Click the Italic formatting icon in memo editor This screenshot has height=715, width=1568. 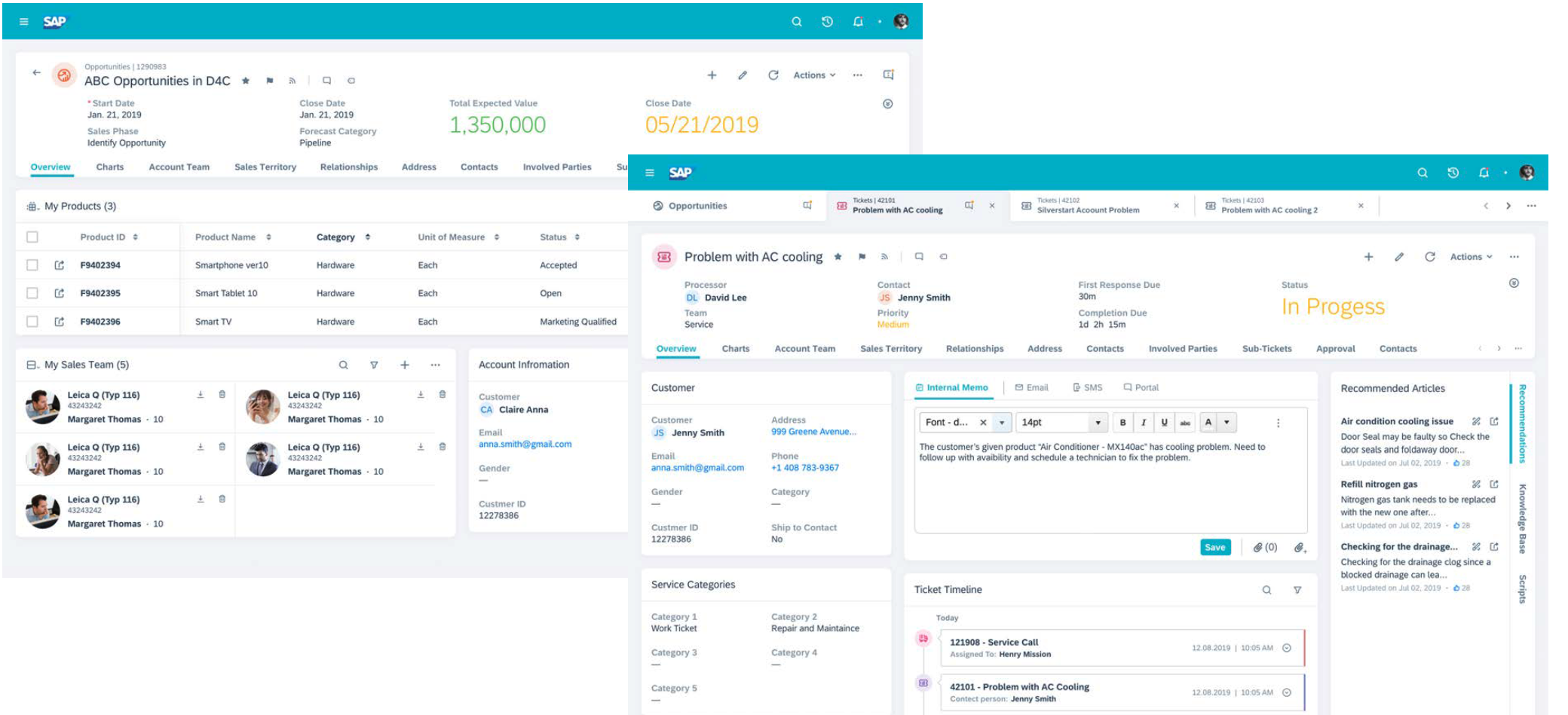1144,423
